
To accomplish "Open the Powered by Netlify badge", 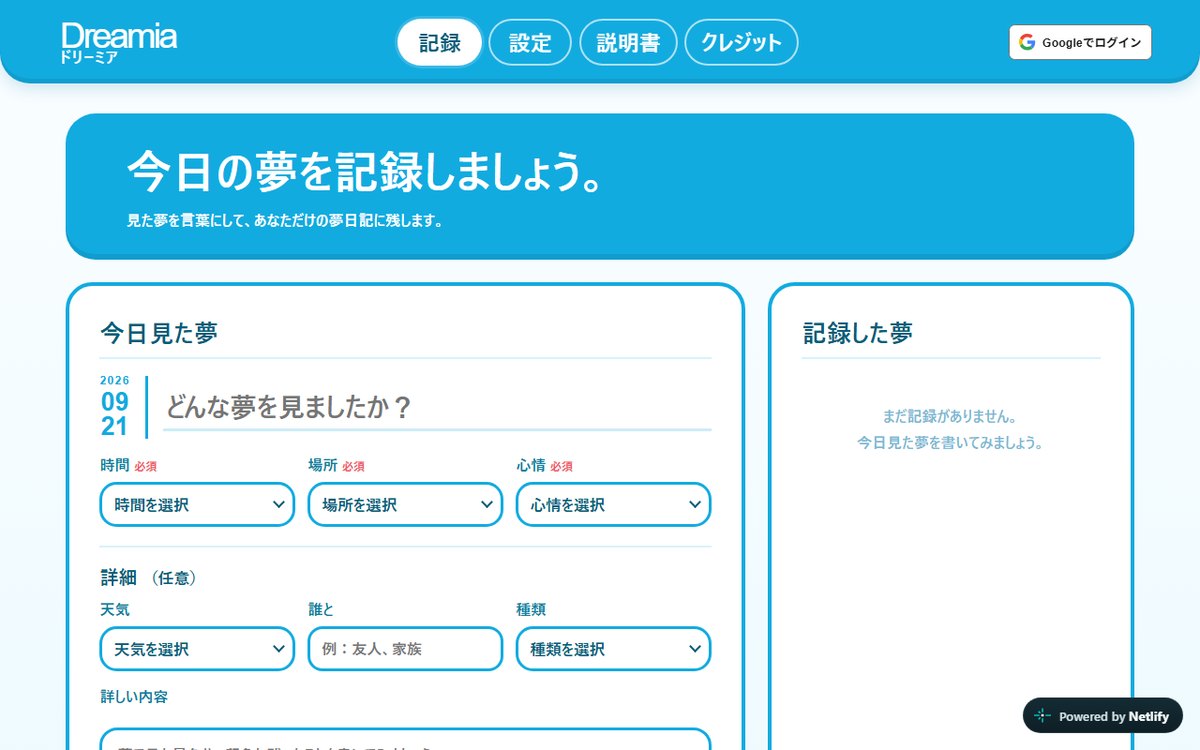I will click(x=1103, y=716).
